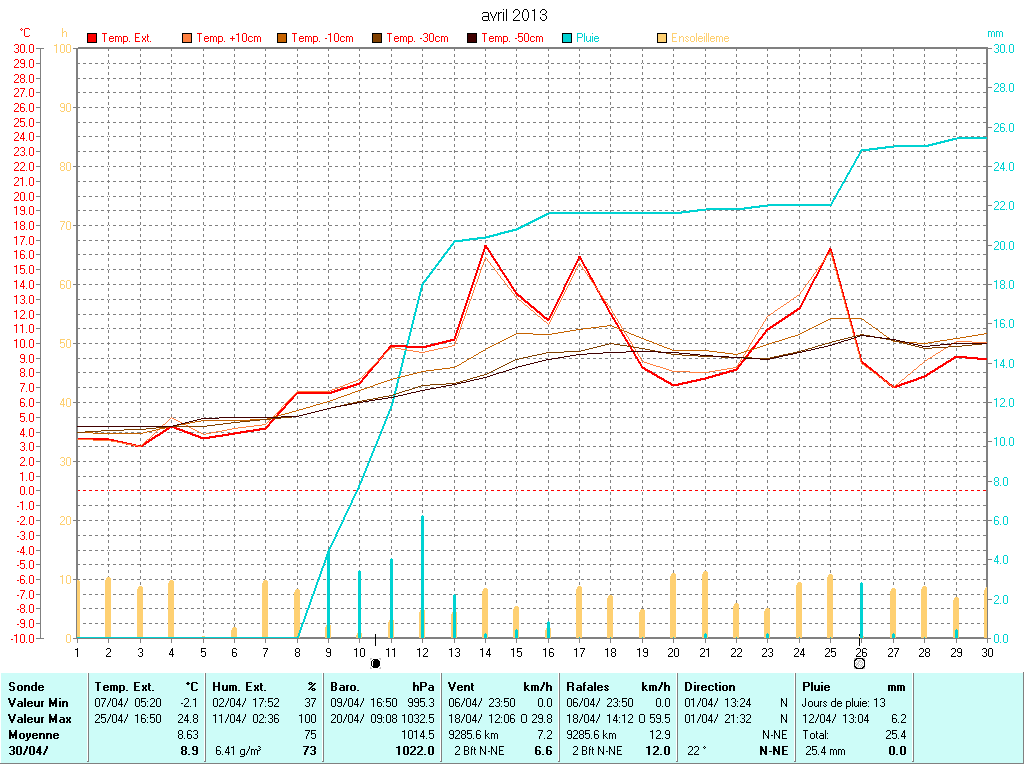1024x764 pixels.
Task: Click the cyan Pluie legend swatch
Action: [567, 38]
